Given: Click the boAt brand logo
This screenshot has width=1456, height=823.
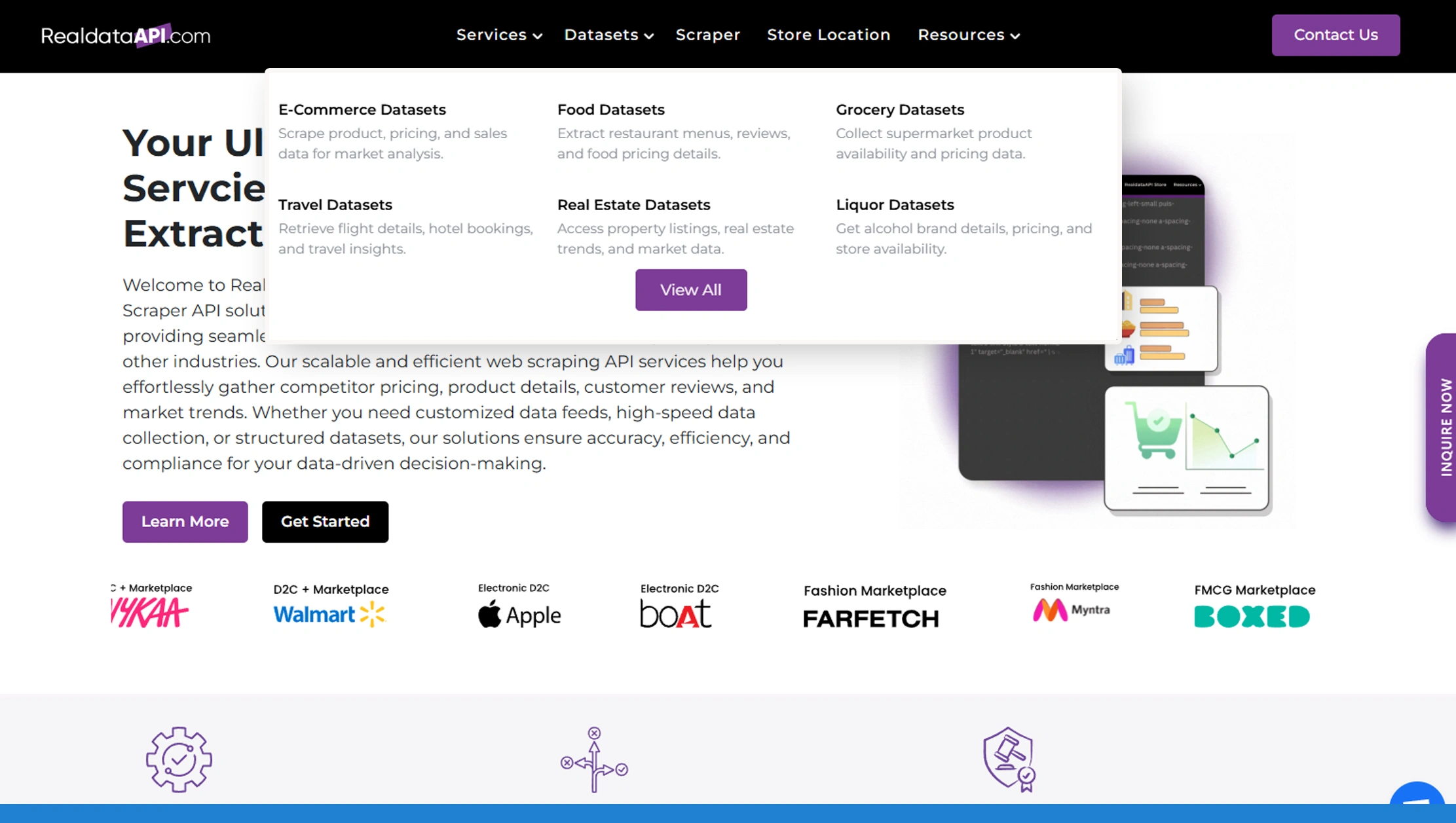Looking at the screenshot, I should pos(676,613).
